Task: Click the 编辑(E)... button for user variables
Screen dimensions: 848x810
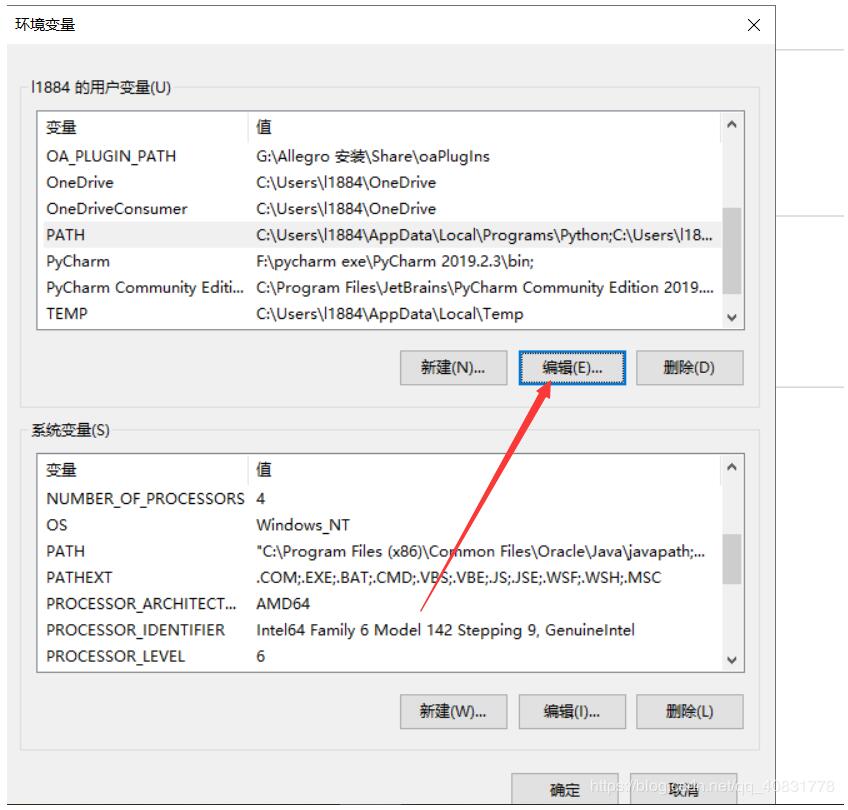Action: coord(572,368)
